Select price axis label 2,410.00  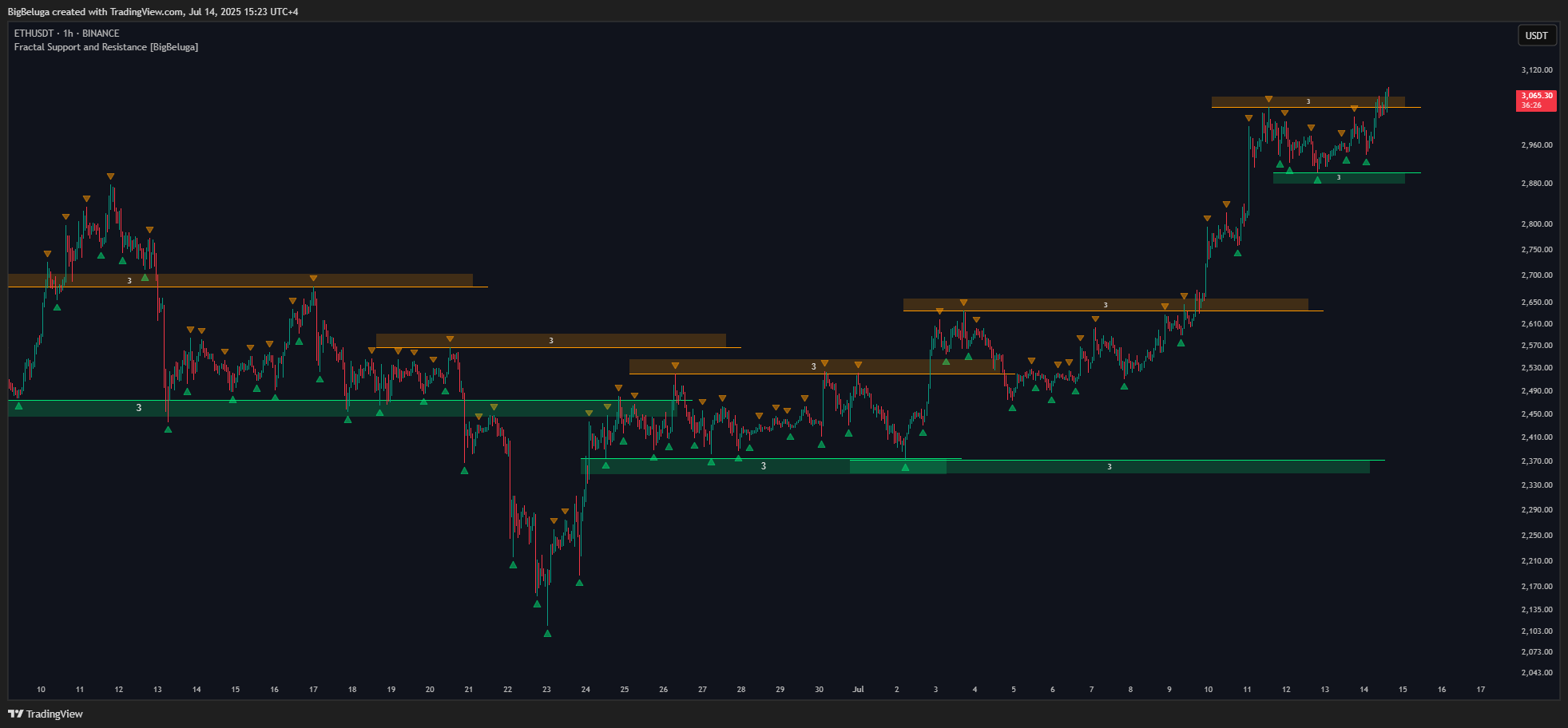click(1537, 437)
